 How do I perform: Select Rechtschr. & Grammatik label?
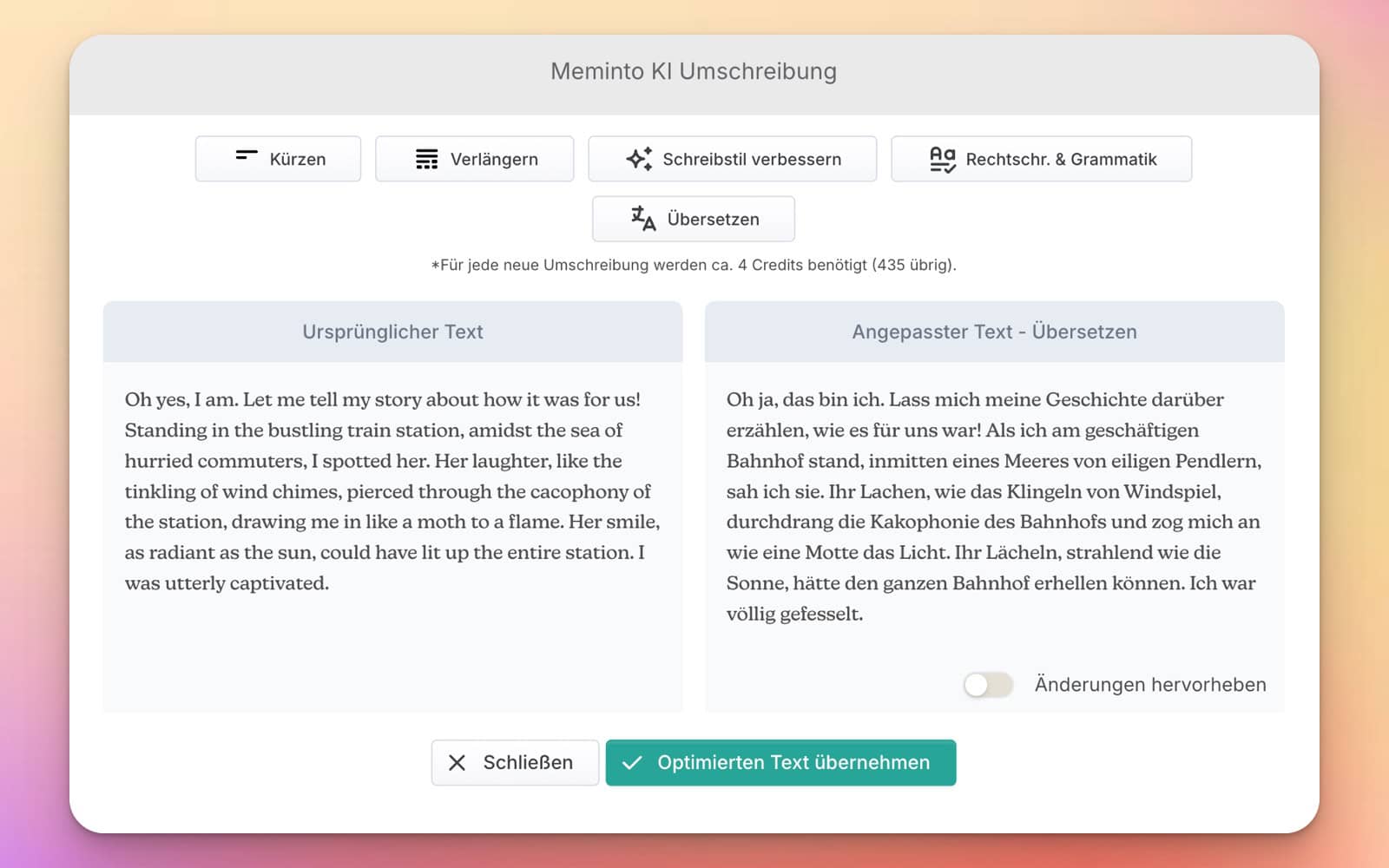[1061, 159]
